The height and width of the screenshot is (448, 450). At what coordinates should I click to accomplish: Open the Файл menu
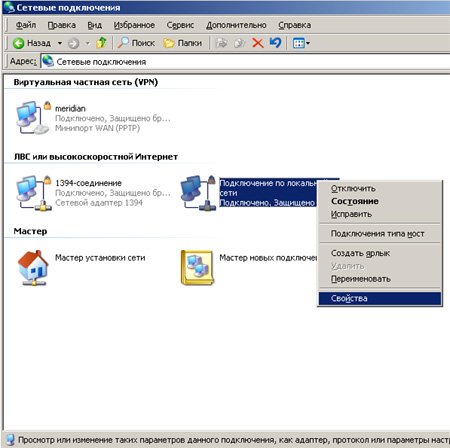tap(26, 25)
